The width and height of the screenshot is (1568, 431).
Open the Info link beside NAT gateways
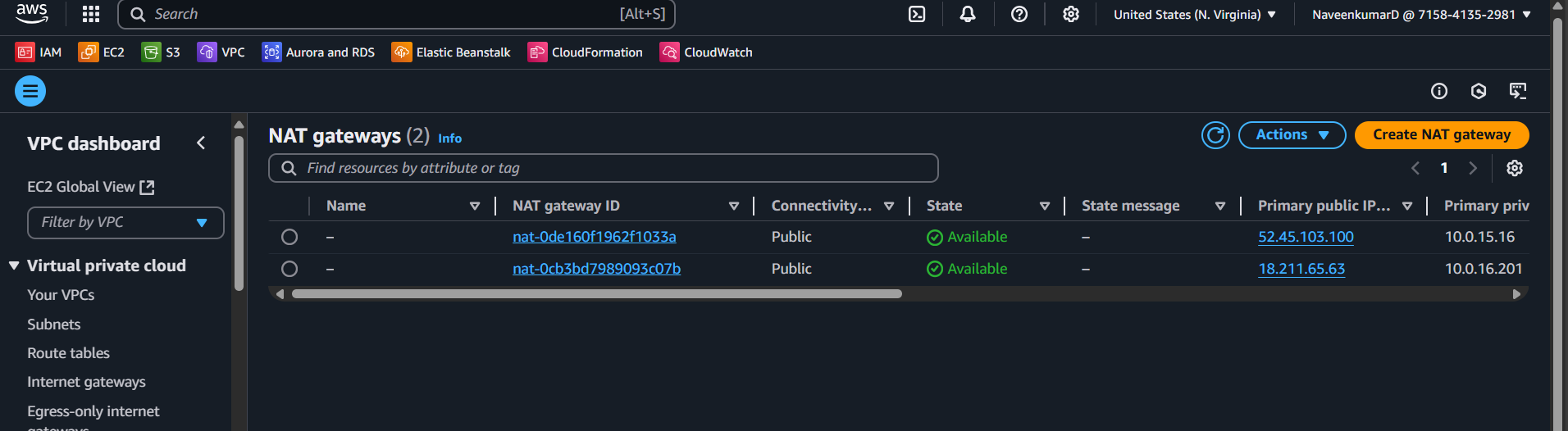[449, 138]
